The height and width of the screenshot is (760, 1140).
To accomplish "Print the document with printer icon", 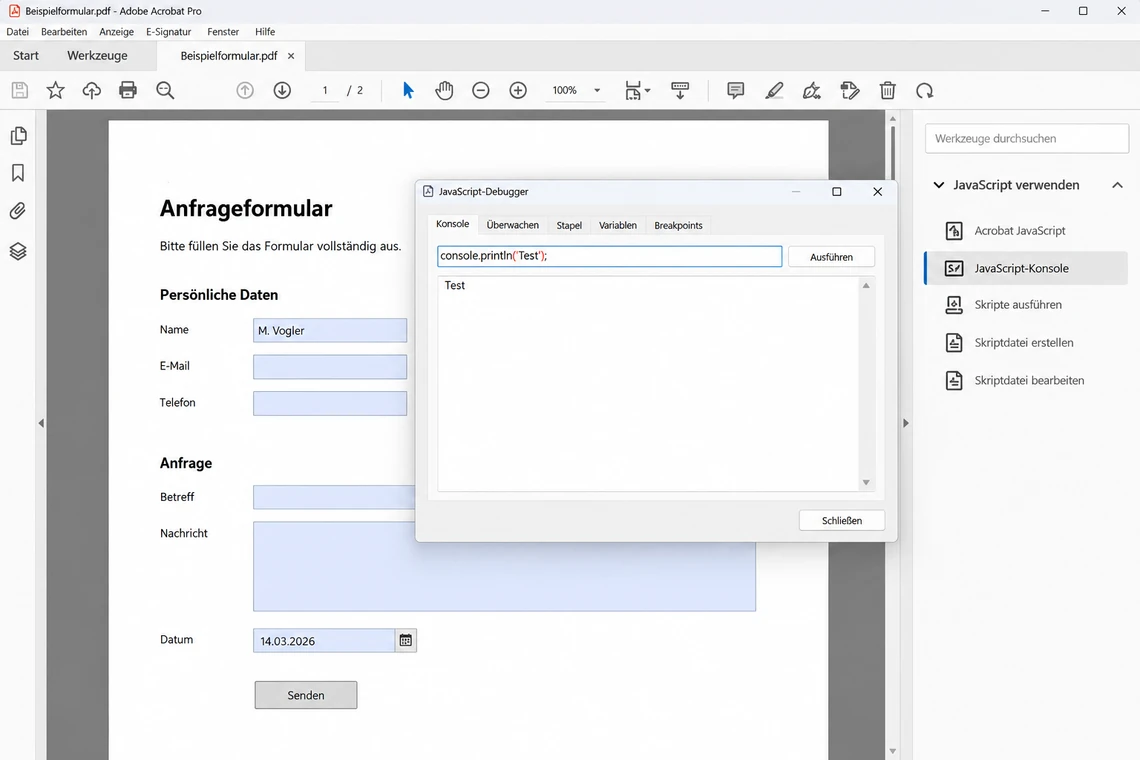I will [128, 90].
